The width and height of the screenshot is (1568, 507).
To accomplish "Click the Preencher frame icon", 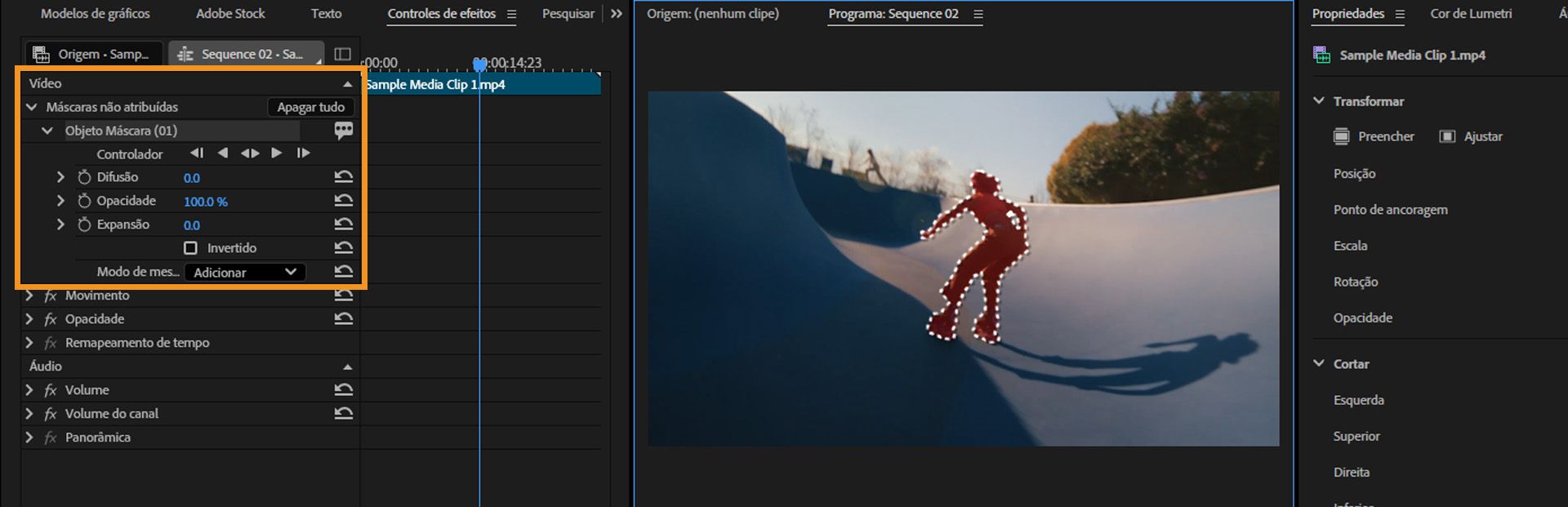I will pyautogui.click(x=1341, y=136).
